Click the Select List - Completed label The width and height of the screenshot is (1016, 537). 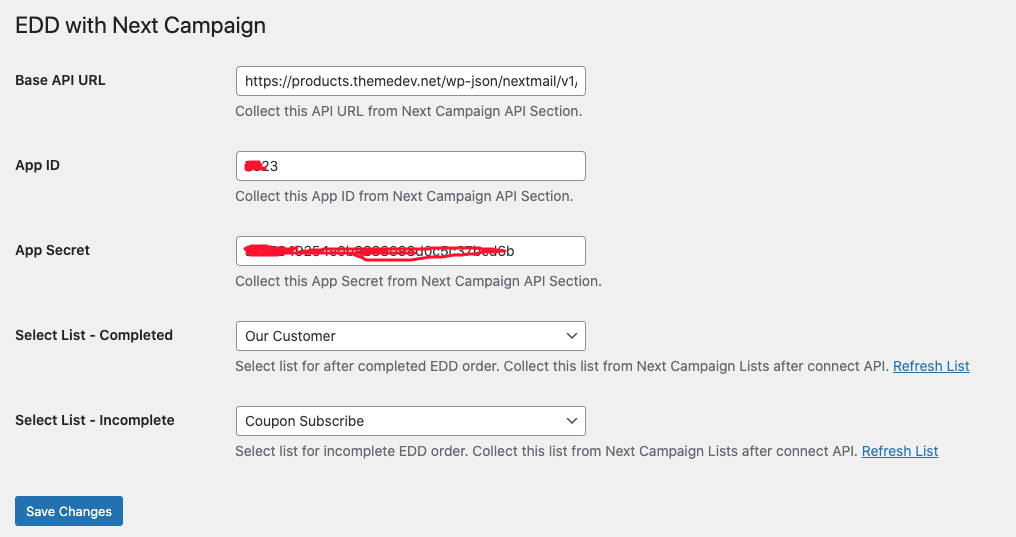pyautogui.click(x=94, y=335)
